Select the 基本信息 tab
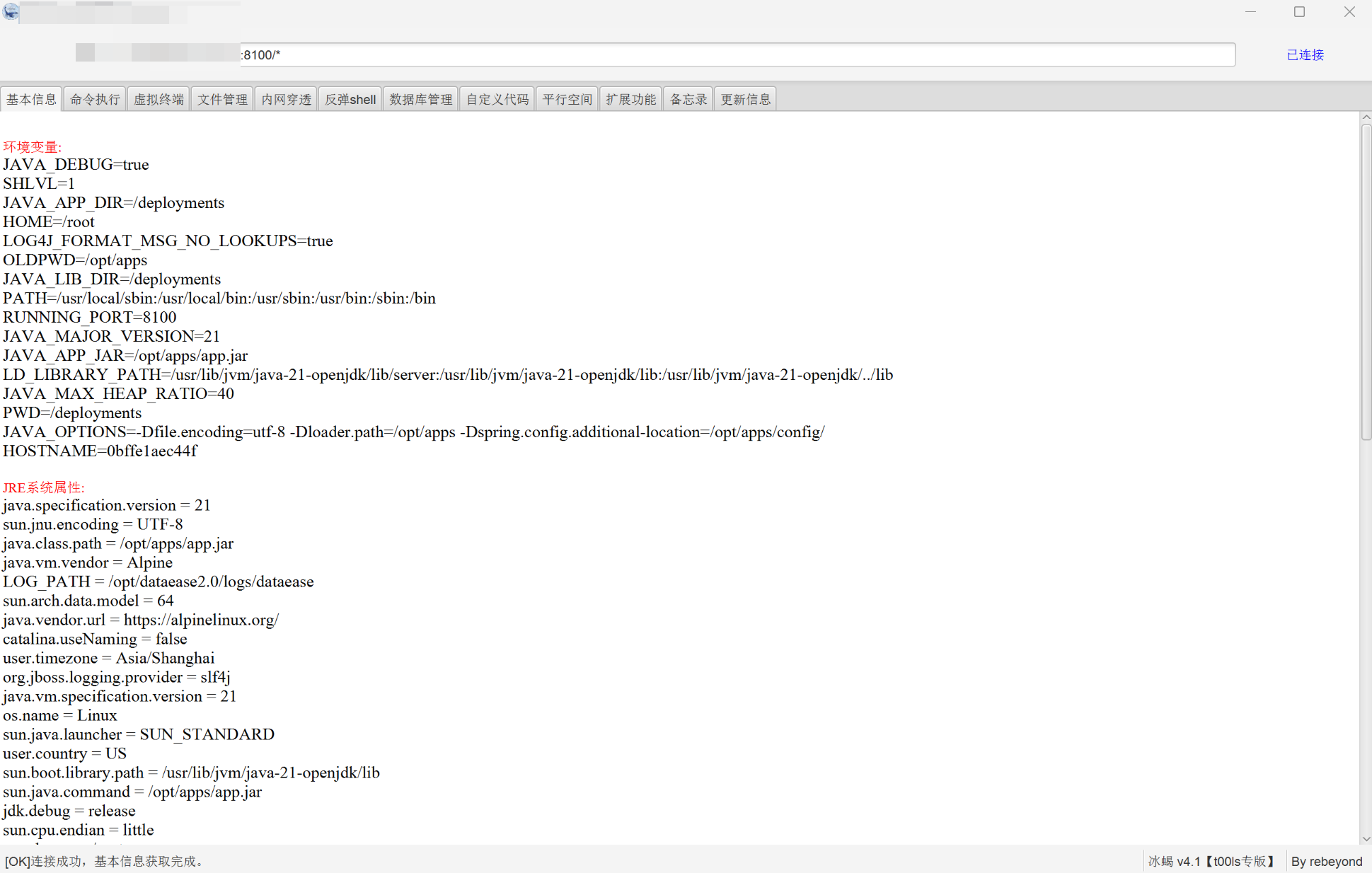The height and width of the screenshot is (873, 1372). pyautogui.click(x=31, y=99)
